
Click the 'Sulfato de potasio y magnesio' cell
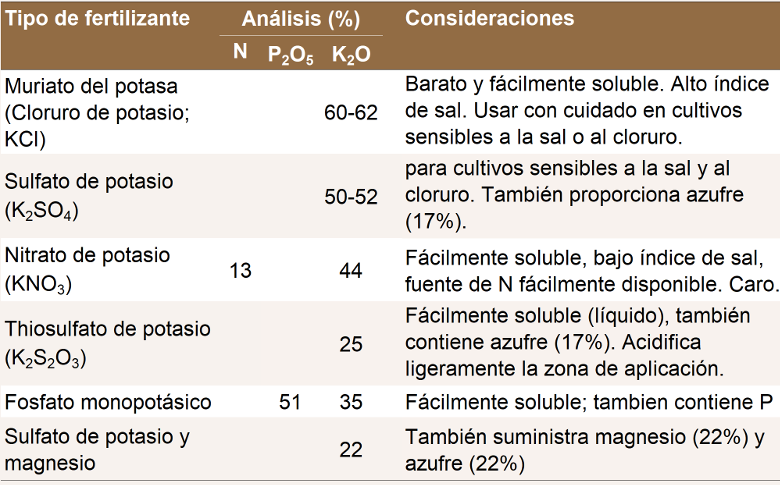click(97, 450)
